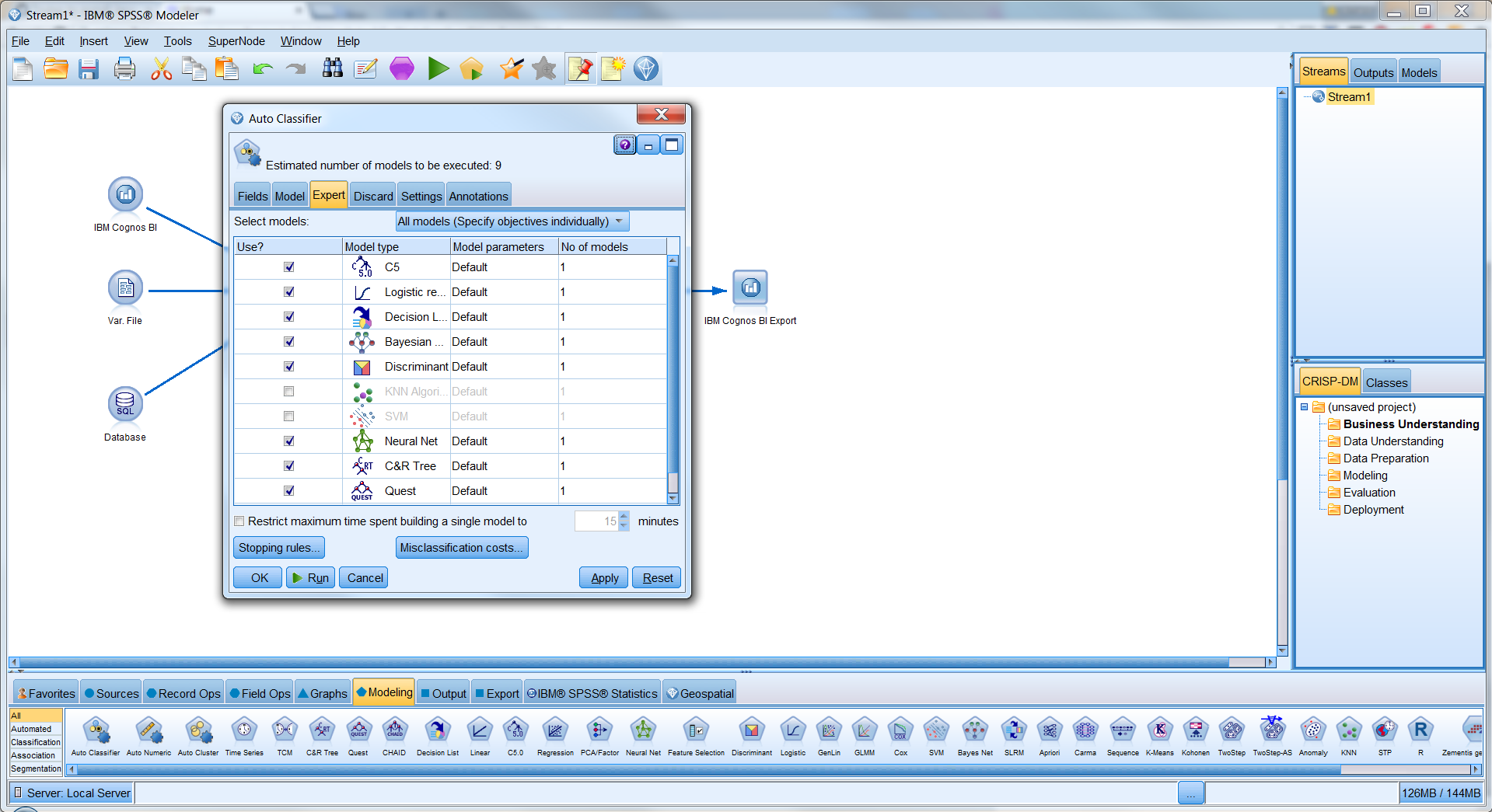The width and height of the screenshot is (1492, 812).
Task: Filter palette by Classification category
Action: point(36,742)
